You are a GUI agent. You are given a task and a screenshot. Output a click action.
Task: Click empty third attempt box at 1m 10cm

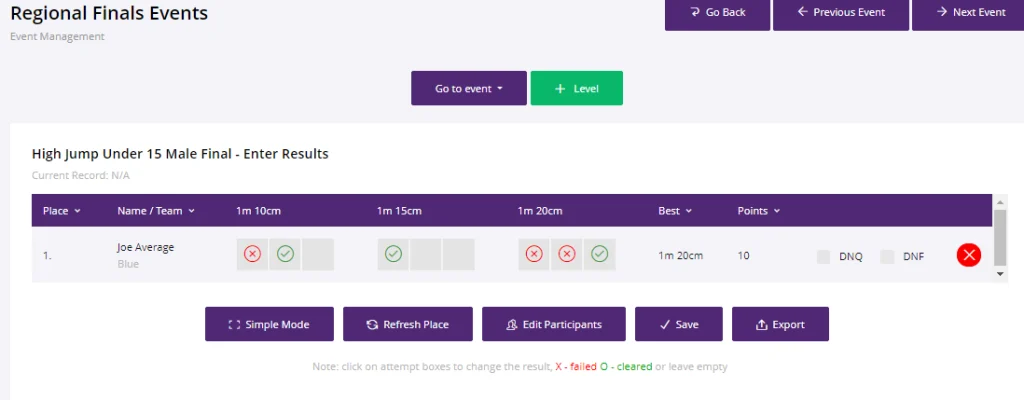pyautogui.click(x=318, y=254)
